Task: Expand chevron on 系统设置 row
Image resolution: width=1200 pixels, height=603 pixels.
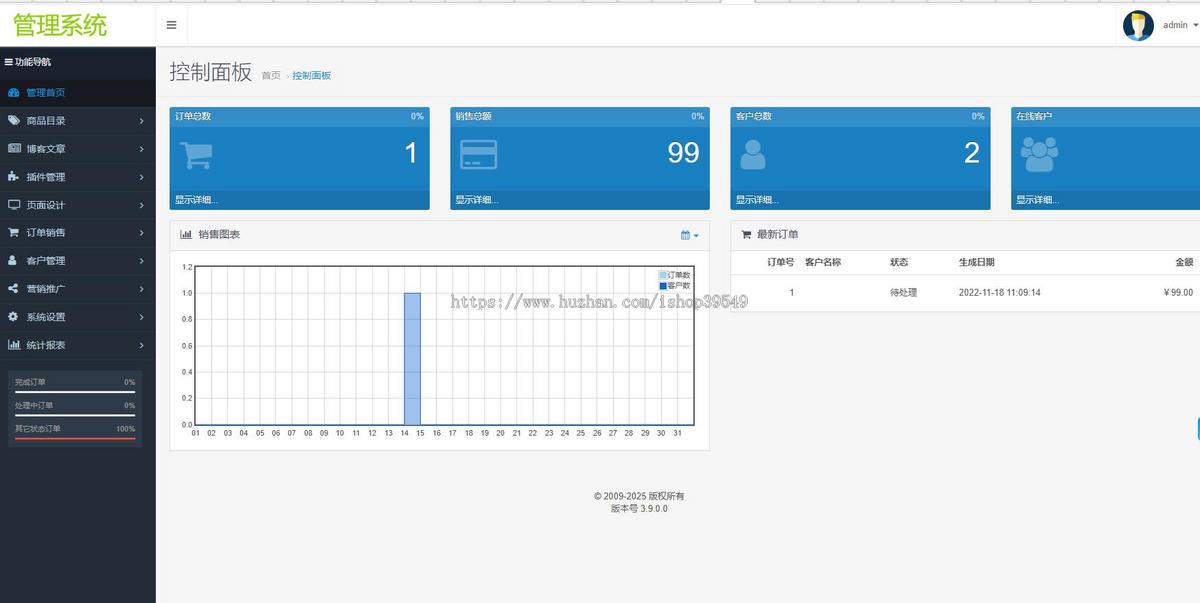Action: tap(141, 317)
